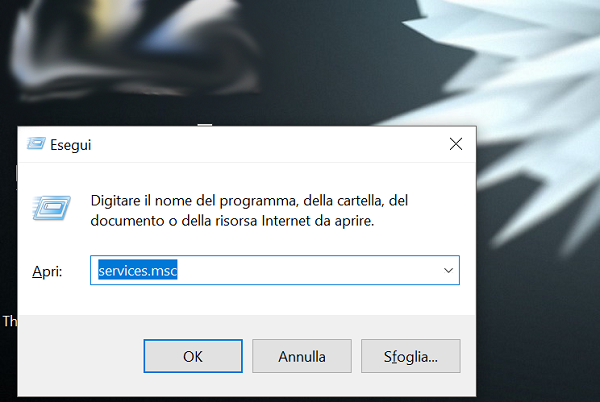Click the Esegui window title text
This screenshot has height=402, width=600.
(70, 145)
